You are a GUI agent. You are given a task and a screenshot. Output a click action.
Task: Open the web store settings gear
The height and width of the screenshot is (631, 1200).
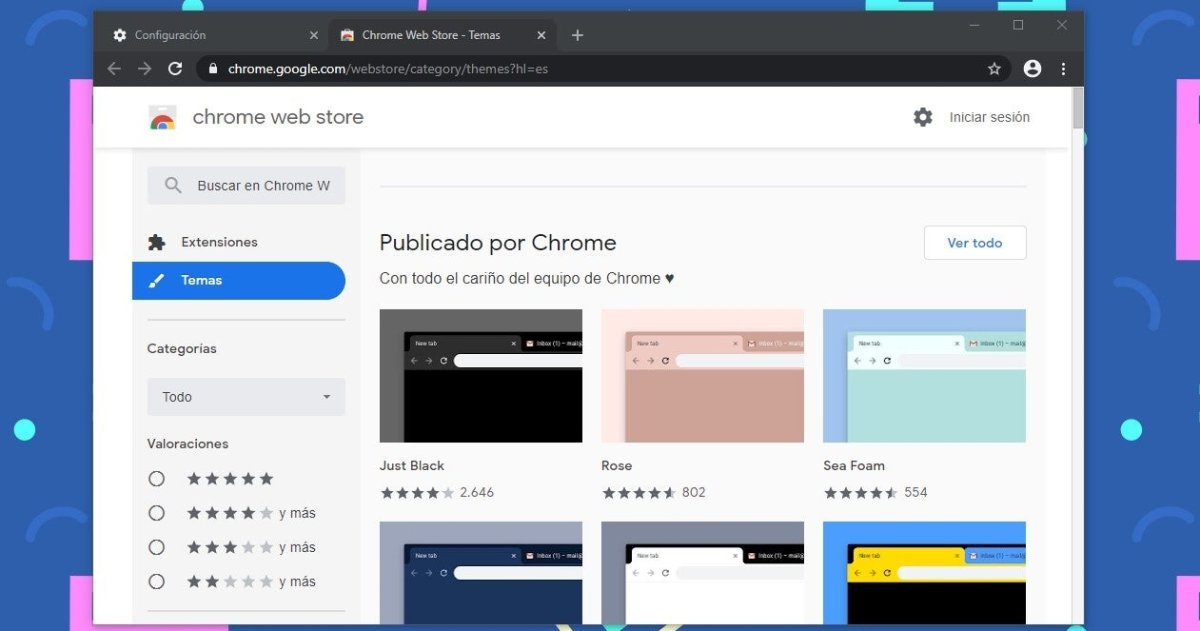(922, 117)
